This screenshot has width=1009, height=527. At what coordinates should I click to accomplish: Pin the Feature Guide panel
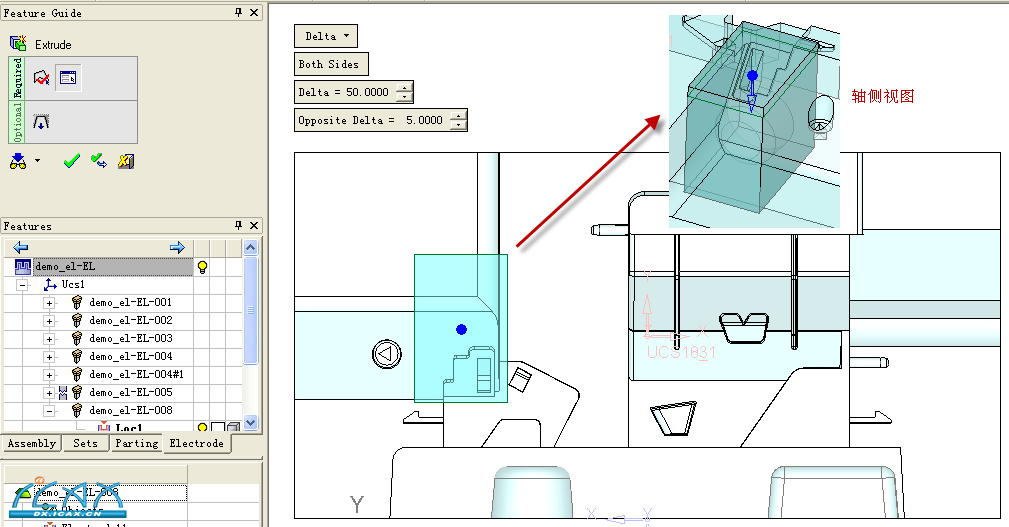click(x=238, y=12)
